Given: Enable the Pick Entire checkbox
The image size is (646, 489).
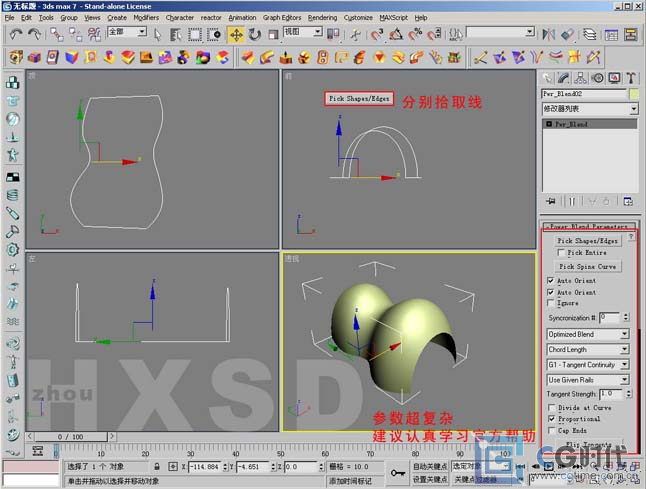Looking at the screenshot, I should point(561,253).
